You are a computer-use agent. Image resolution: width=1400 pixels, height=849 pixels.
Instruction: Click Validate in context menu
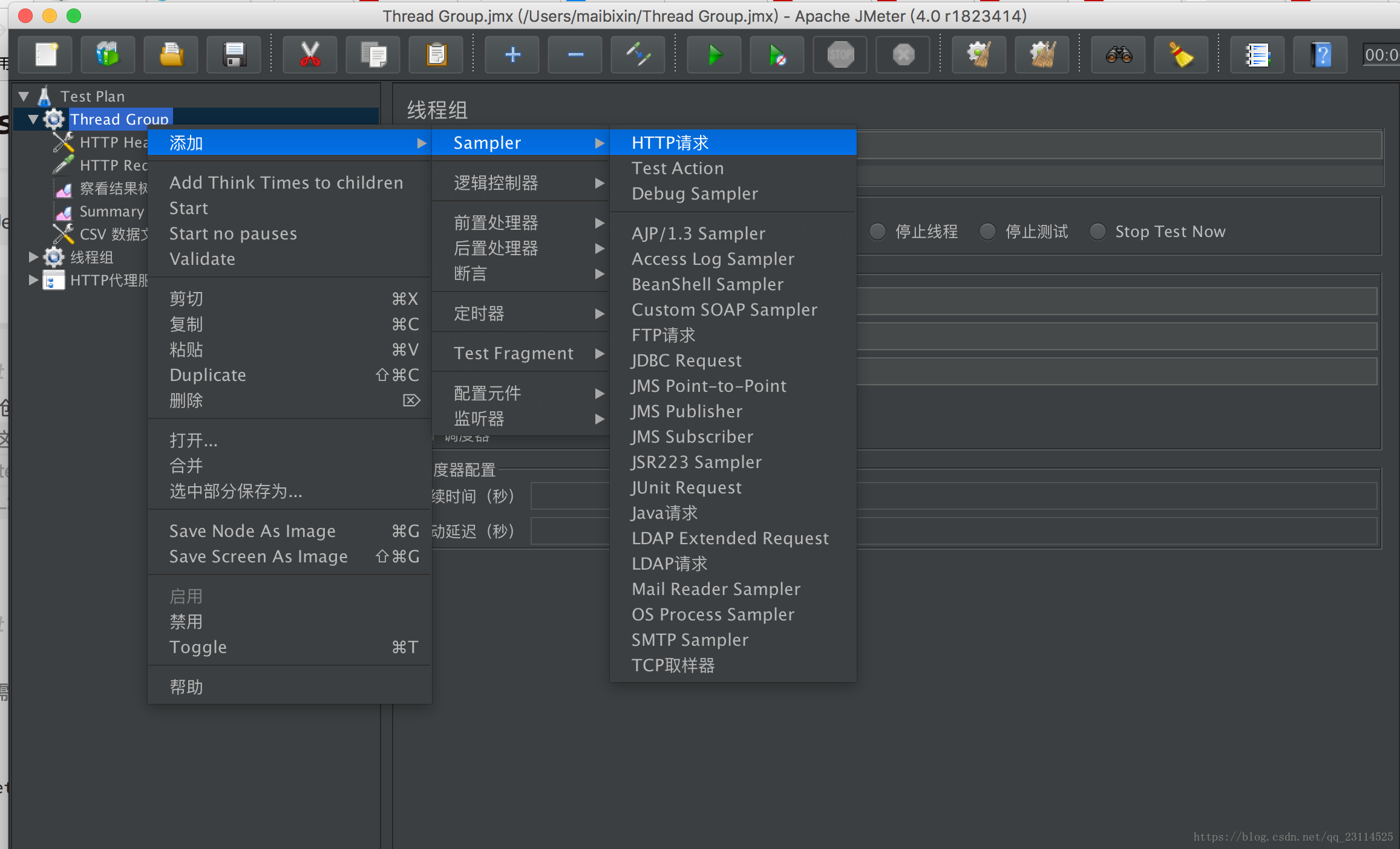point(290,259)
